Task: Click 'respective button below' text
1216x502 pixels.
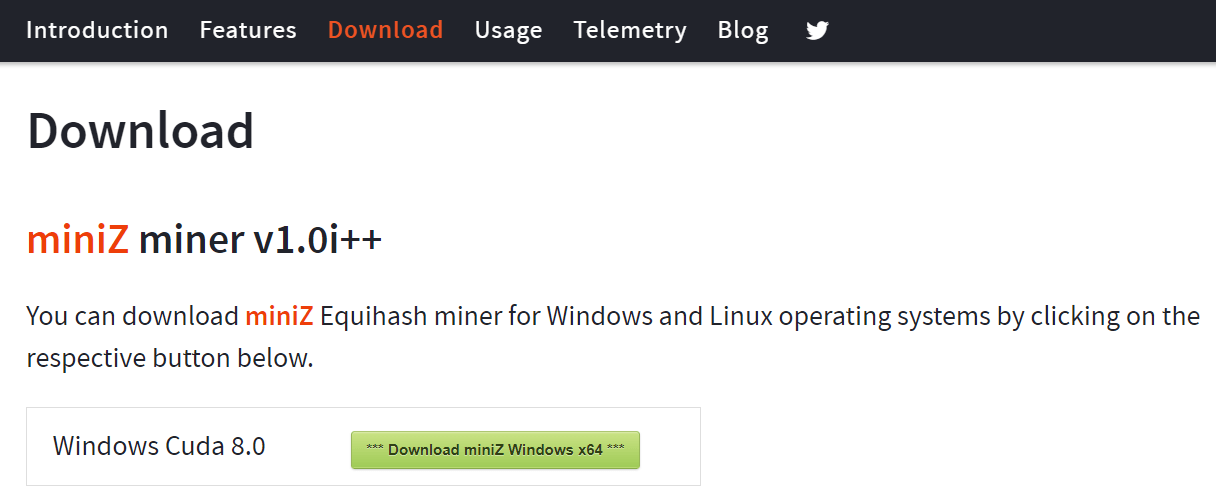Action: click(x=170, y=358)
